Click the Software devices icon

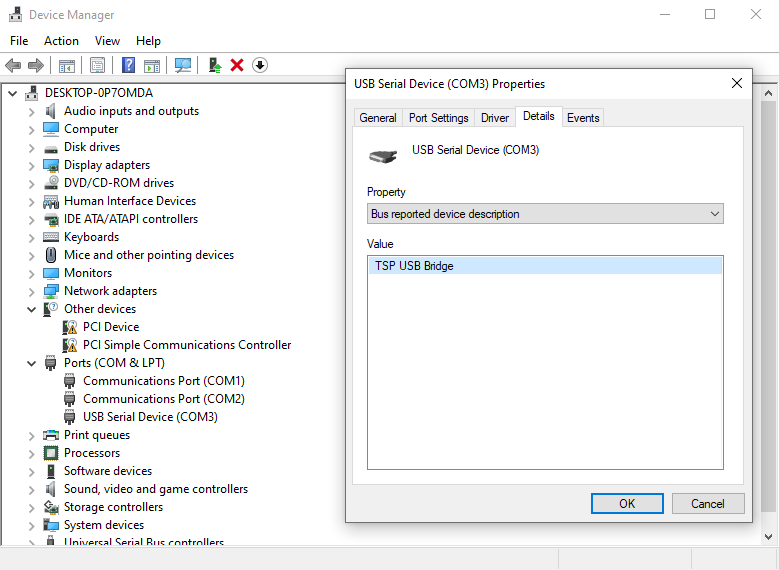[x=51, y=471]
